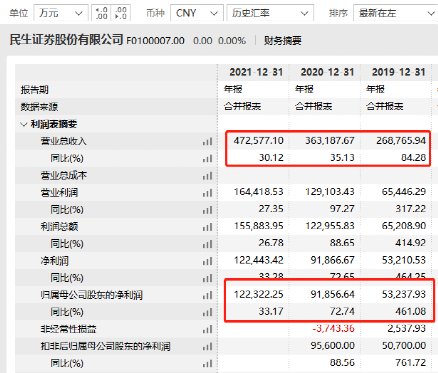Open the chart icon for 净利润

tap(207, 261)
